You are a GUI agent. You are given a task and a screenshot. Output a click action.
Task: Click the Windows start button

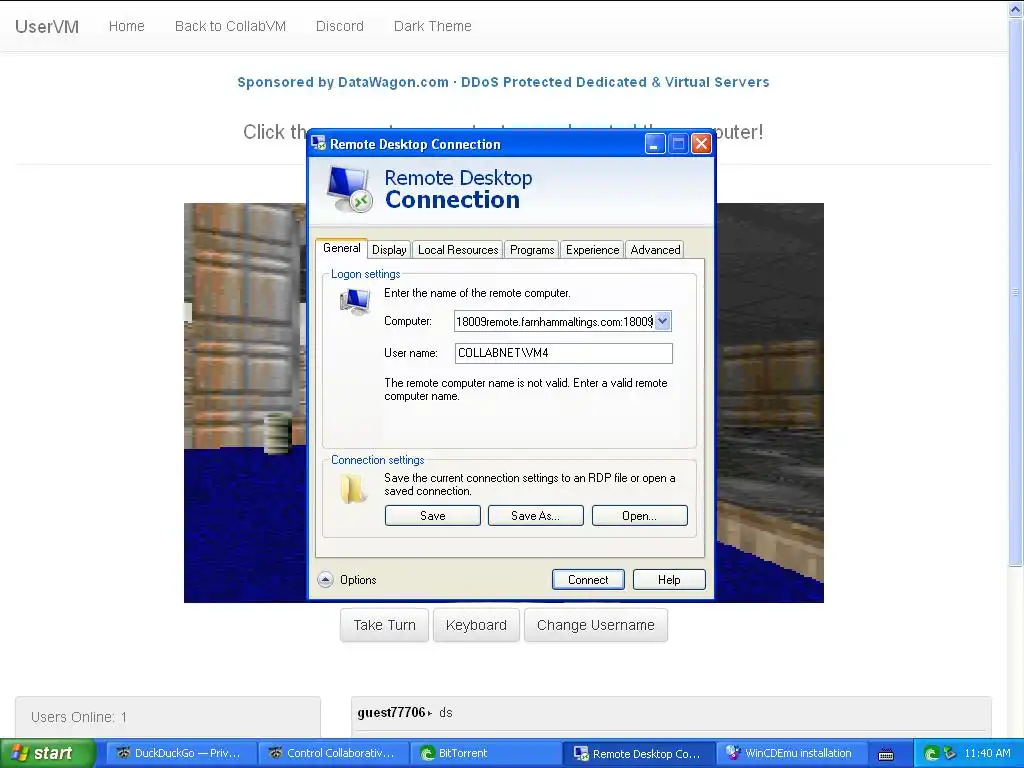tap(47, 754)
